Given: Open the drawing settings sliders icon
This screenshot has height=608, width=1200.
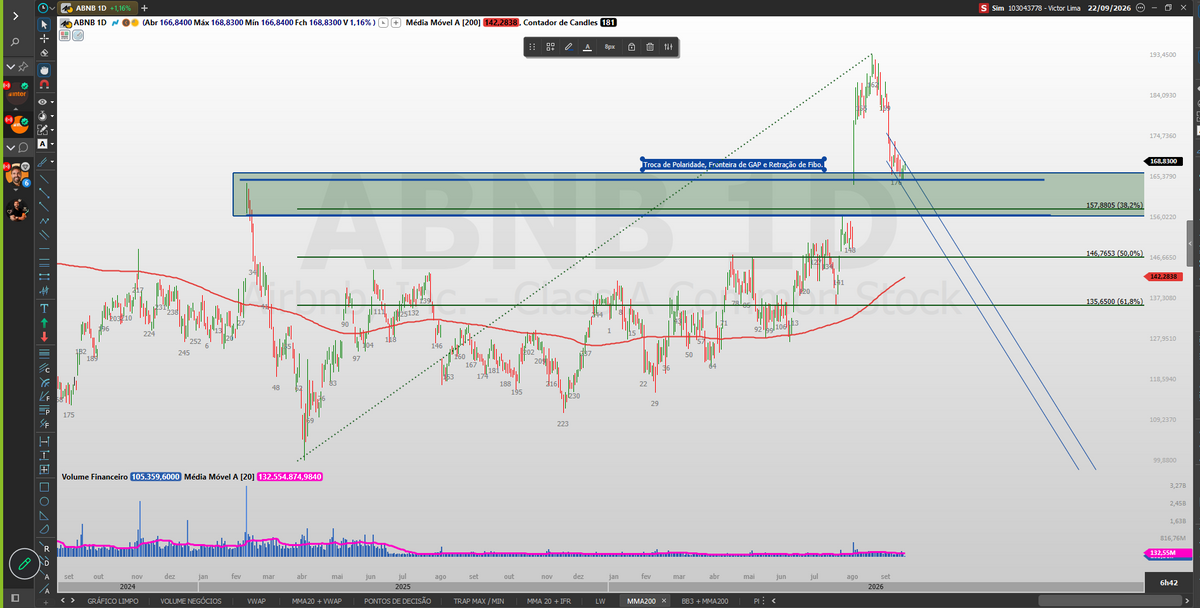Looking at the screenshot, I should click(668, 46).
